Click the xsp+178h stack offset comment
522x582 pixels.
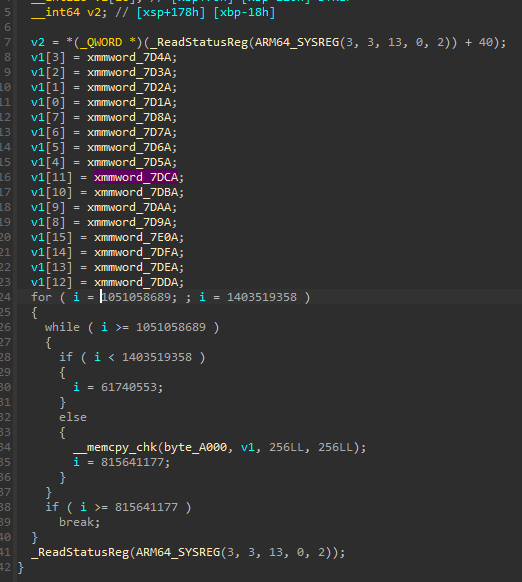(x=171, y=12)
